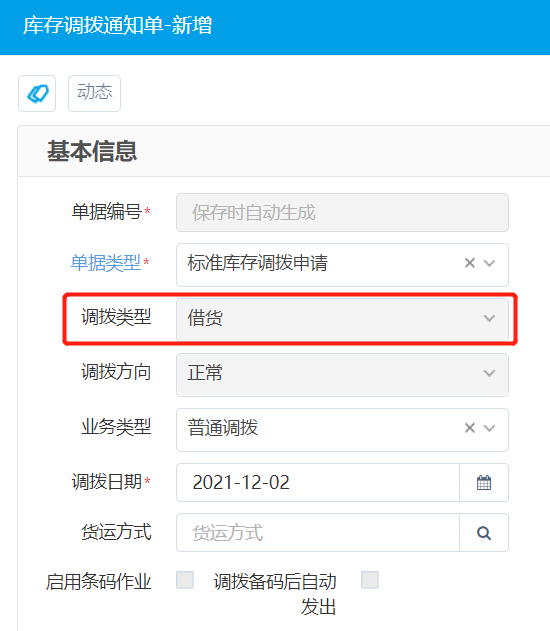The height and width of the screenshot is (631, 550).
Task: Click the blue tag icon button
Action: (37, 93)
